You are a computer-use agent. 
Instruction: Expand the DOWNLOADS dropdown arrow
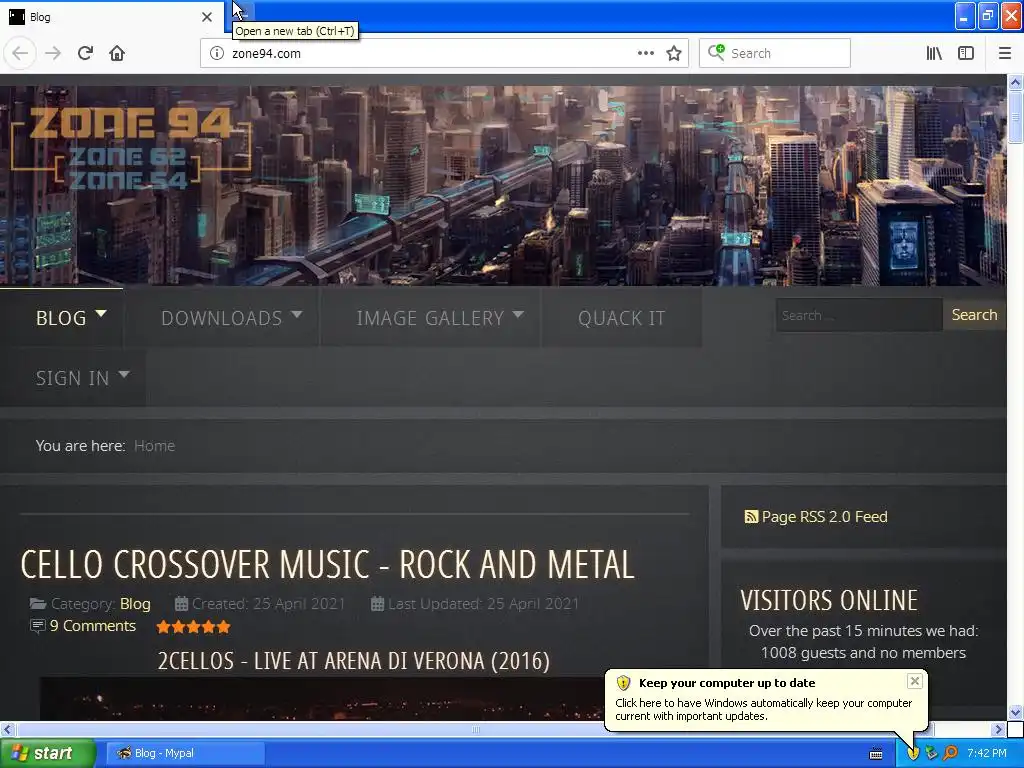pyautogui.click(x=297, y=314)
